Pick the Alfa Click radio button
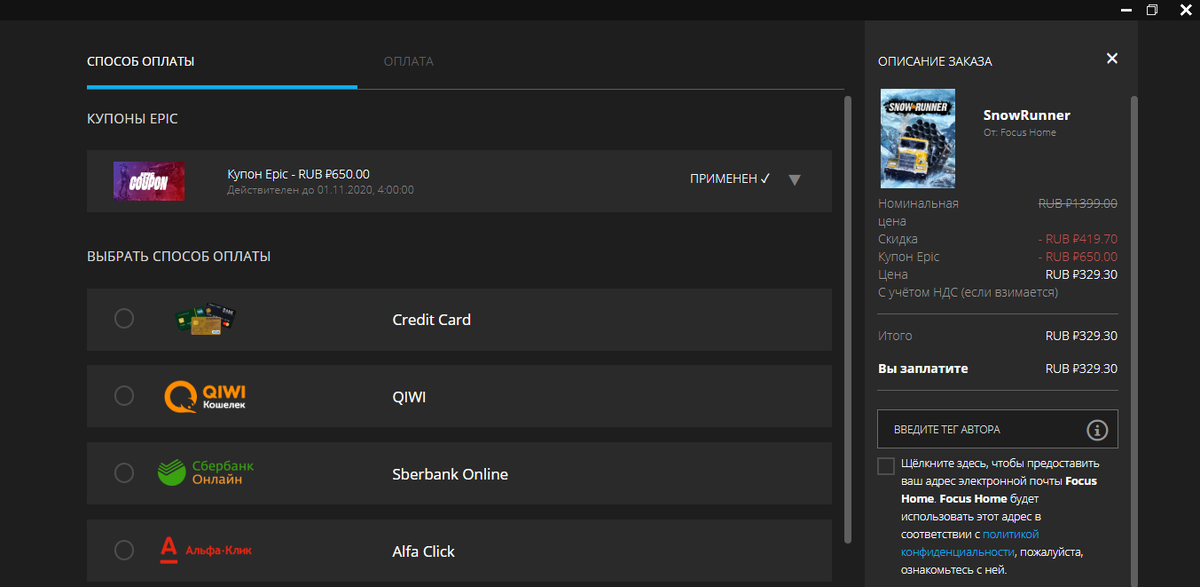1200x587 pixels. [x=124, y=550]
